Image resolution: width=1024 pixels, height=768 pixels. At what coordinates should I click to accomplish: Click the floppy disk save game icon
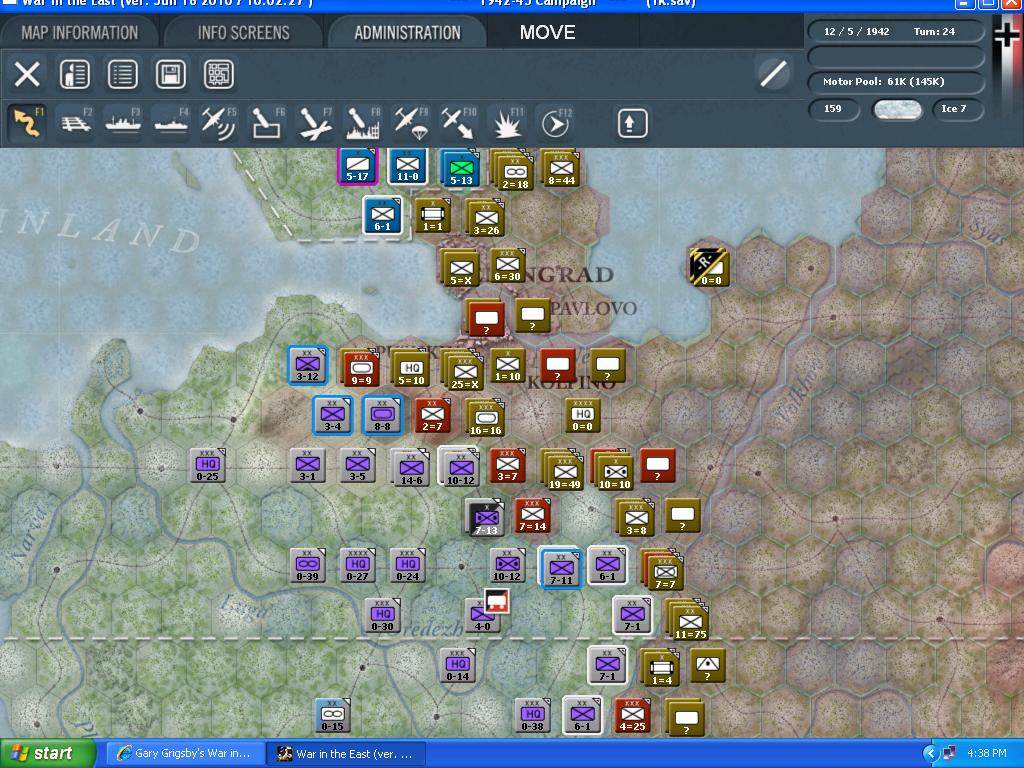(x=170, y=74)
